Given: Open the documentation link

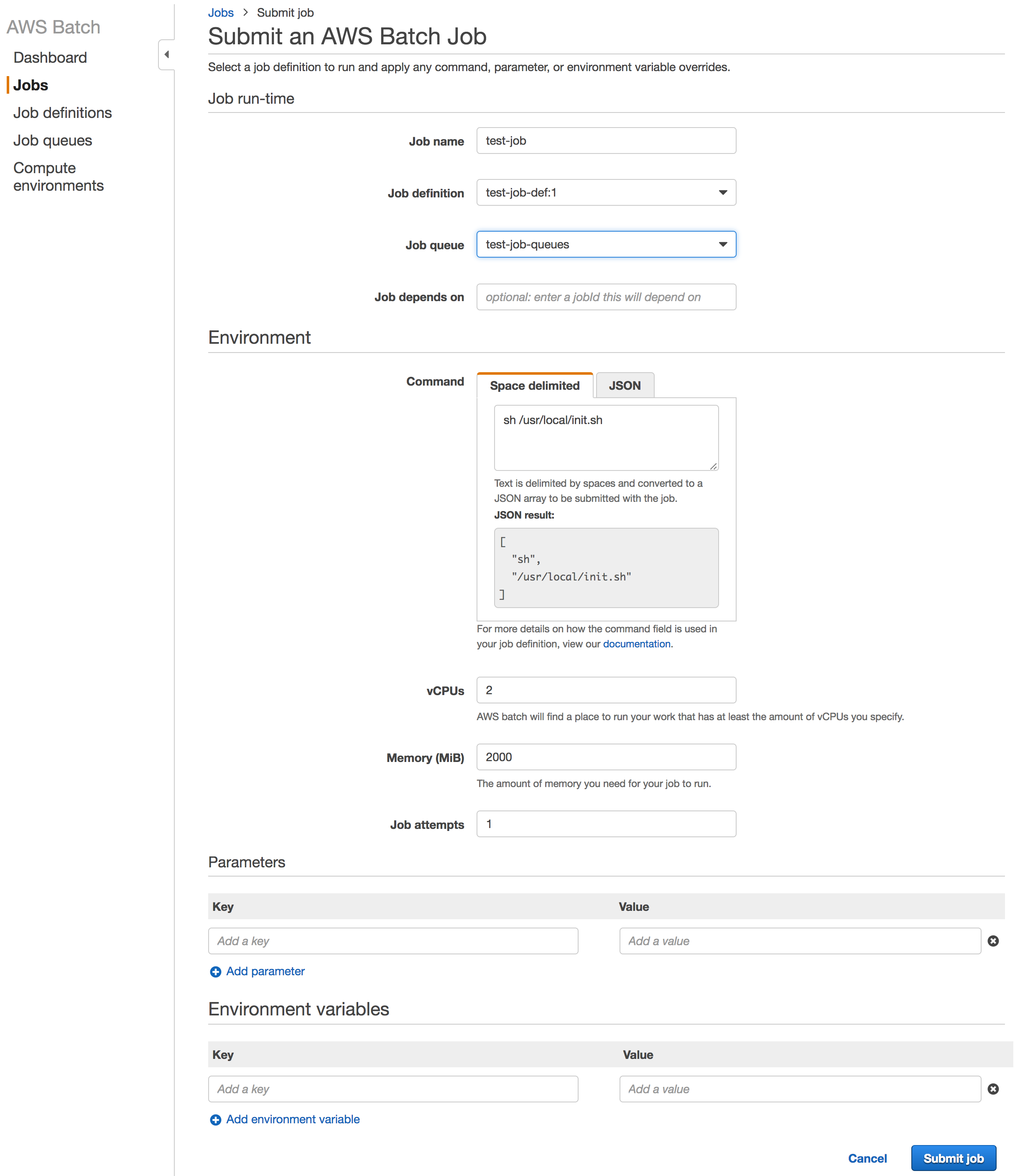Looking at the screenshot, I should point(637,644).
